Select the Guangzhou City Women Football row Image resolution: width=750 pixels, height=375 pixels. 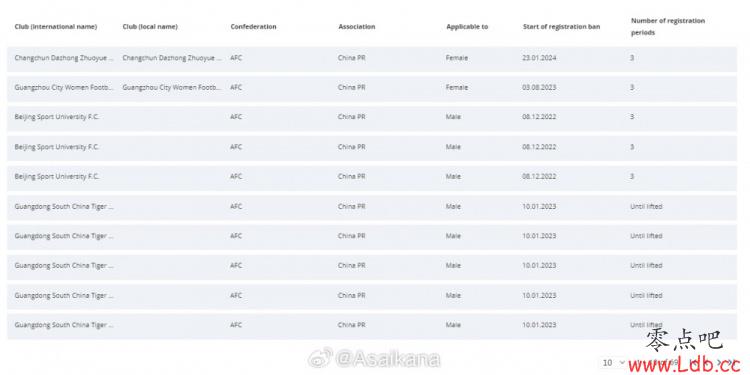point(372,88)
